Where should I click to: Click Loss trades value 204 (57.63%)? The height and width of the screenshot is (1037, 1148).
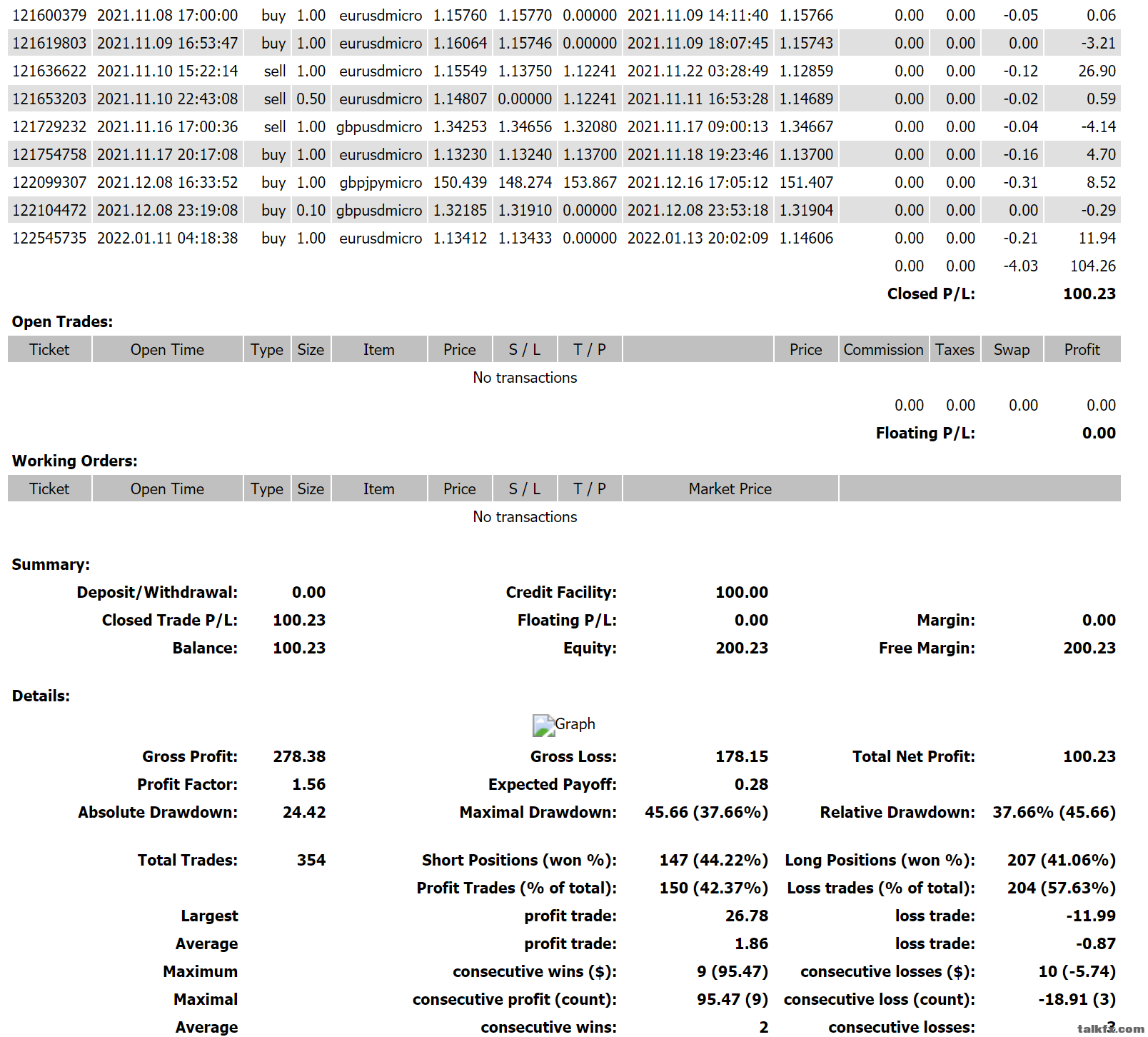pyautogui.click(x=1062, y=888)
